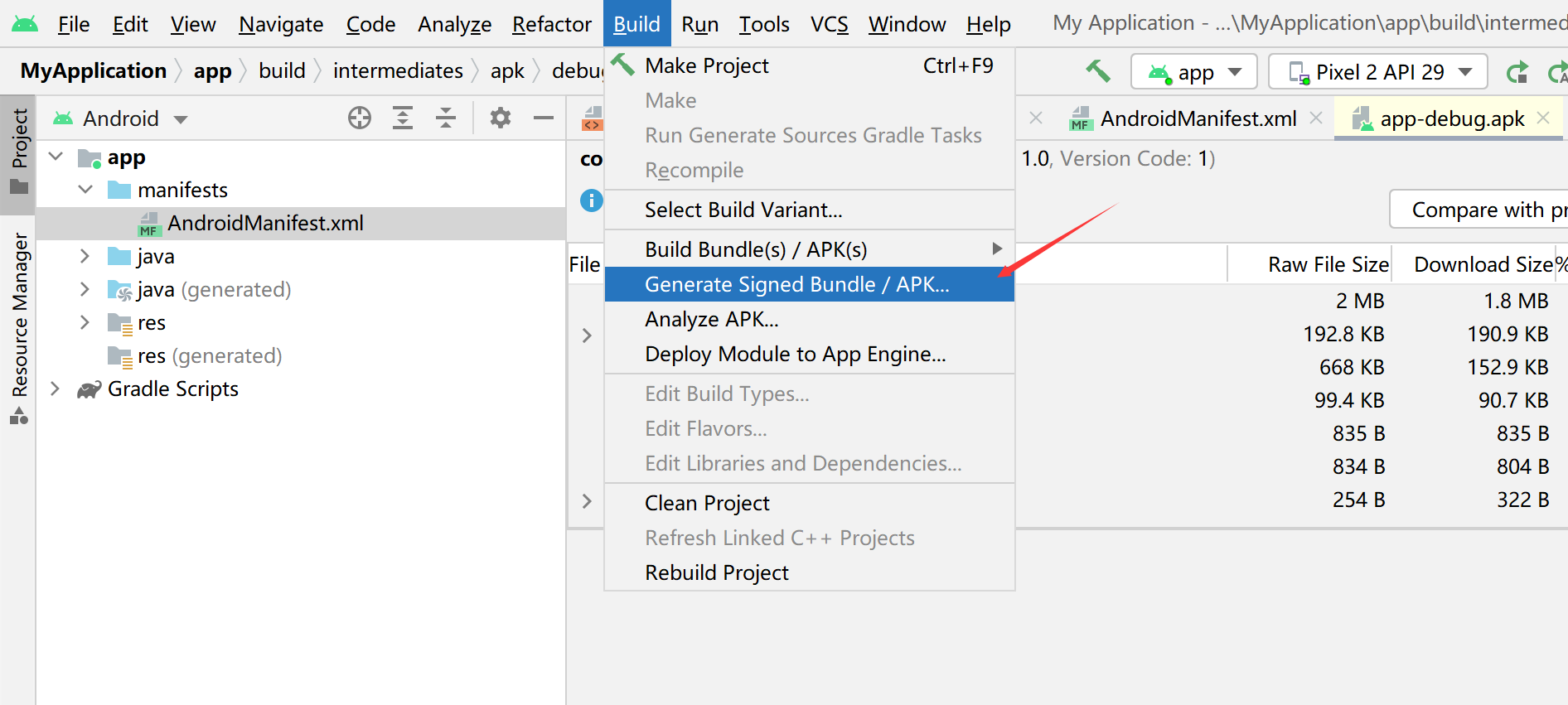Expand the Gradle Scripts node
This screenshot has height=705, width=1568.
(x=55, y=389)
